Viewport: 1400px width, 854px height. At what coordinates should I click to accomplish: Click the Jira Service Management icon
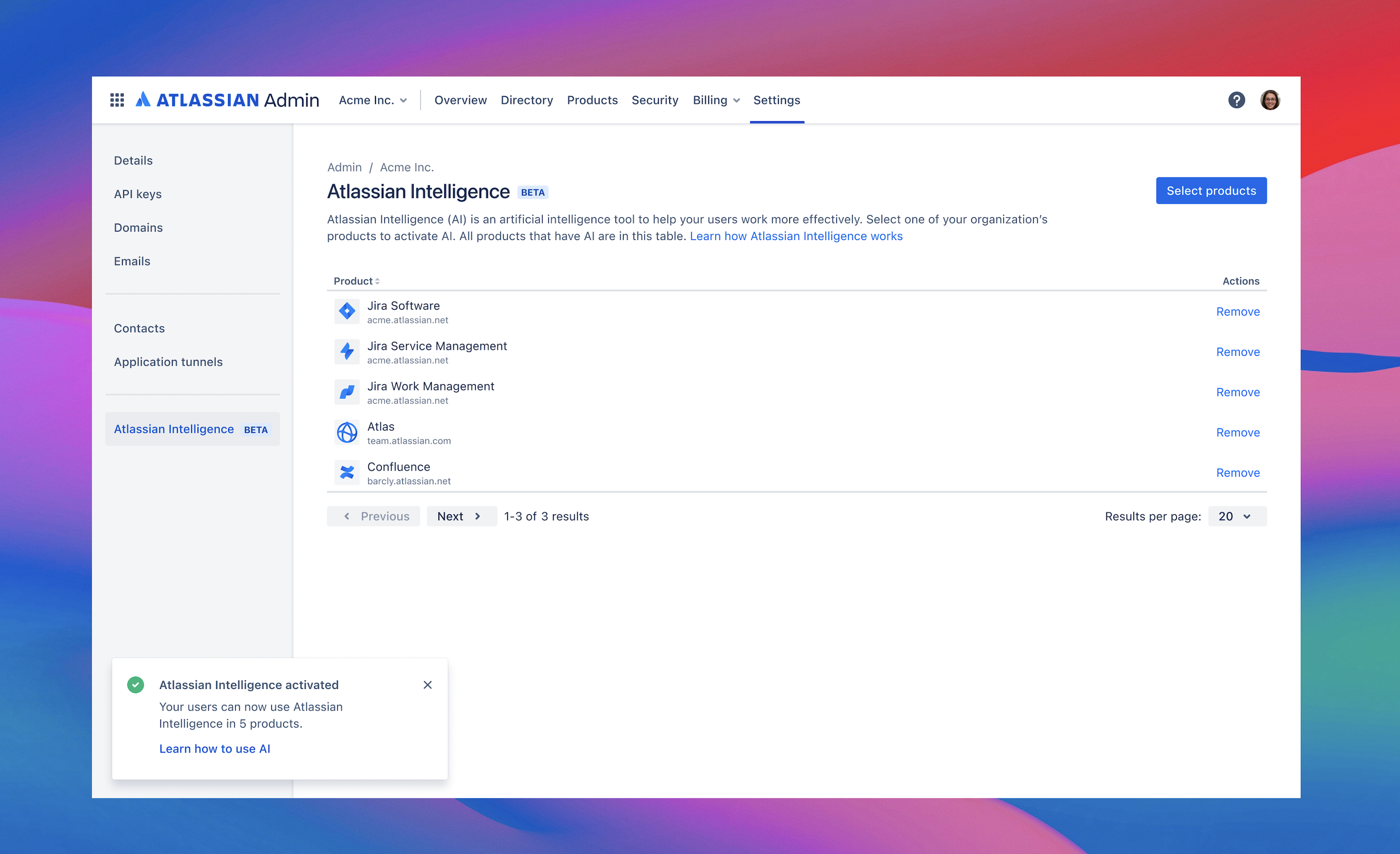pyautogui.click(x=347, y=352)
